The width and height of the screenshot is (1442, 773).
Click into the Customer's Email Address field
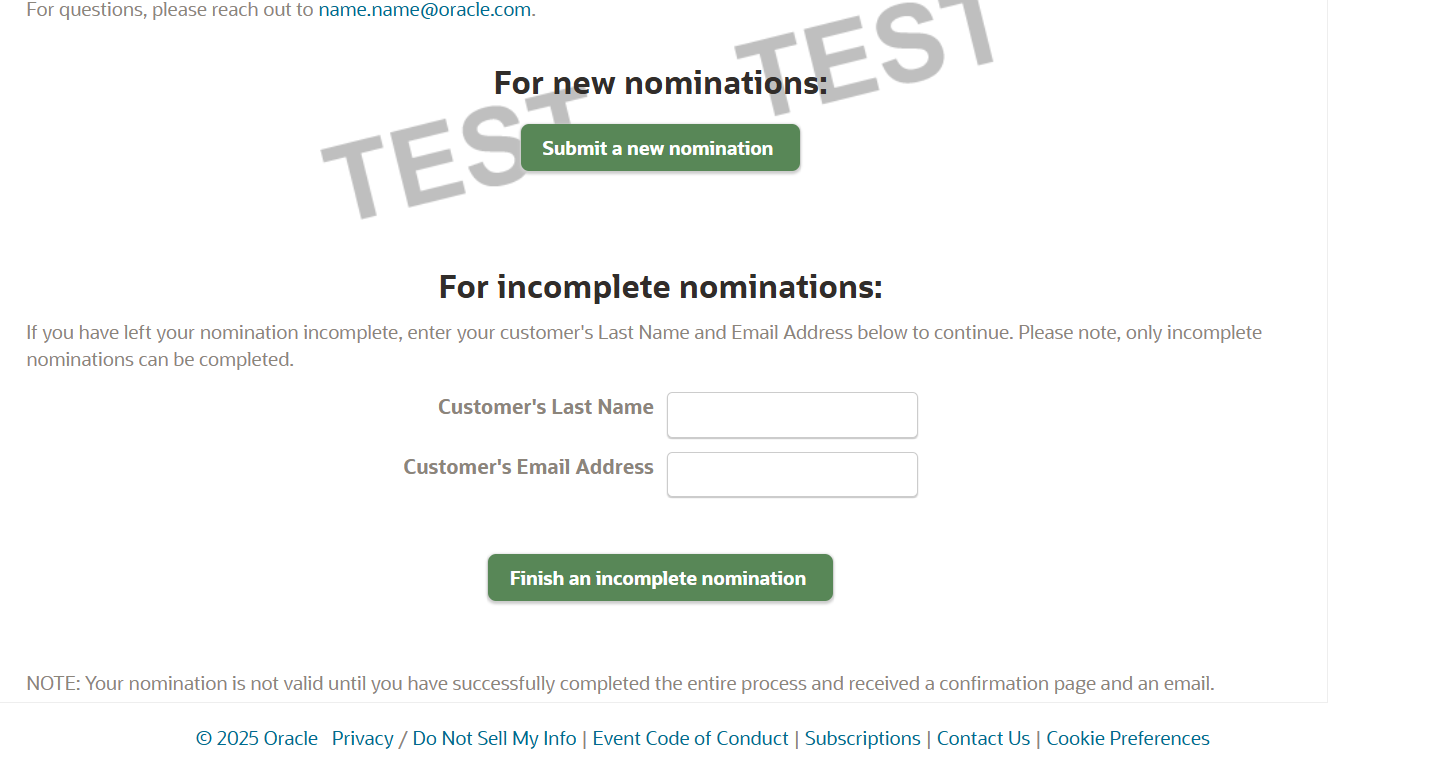(x=791, y=475)
